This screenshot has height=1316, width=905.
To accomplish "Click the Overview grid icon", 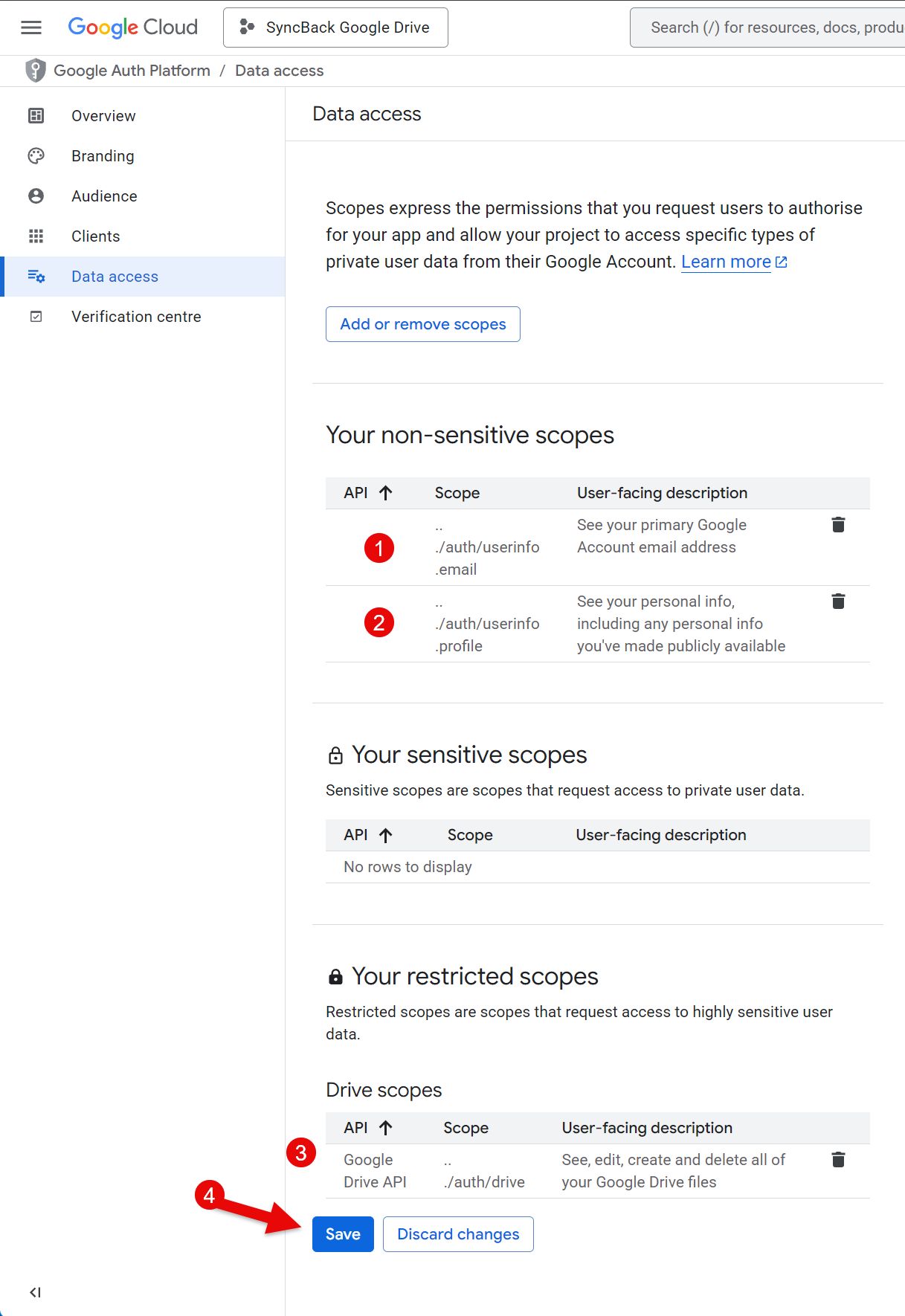I will (x=36, y=116).
